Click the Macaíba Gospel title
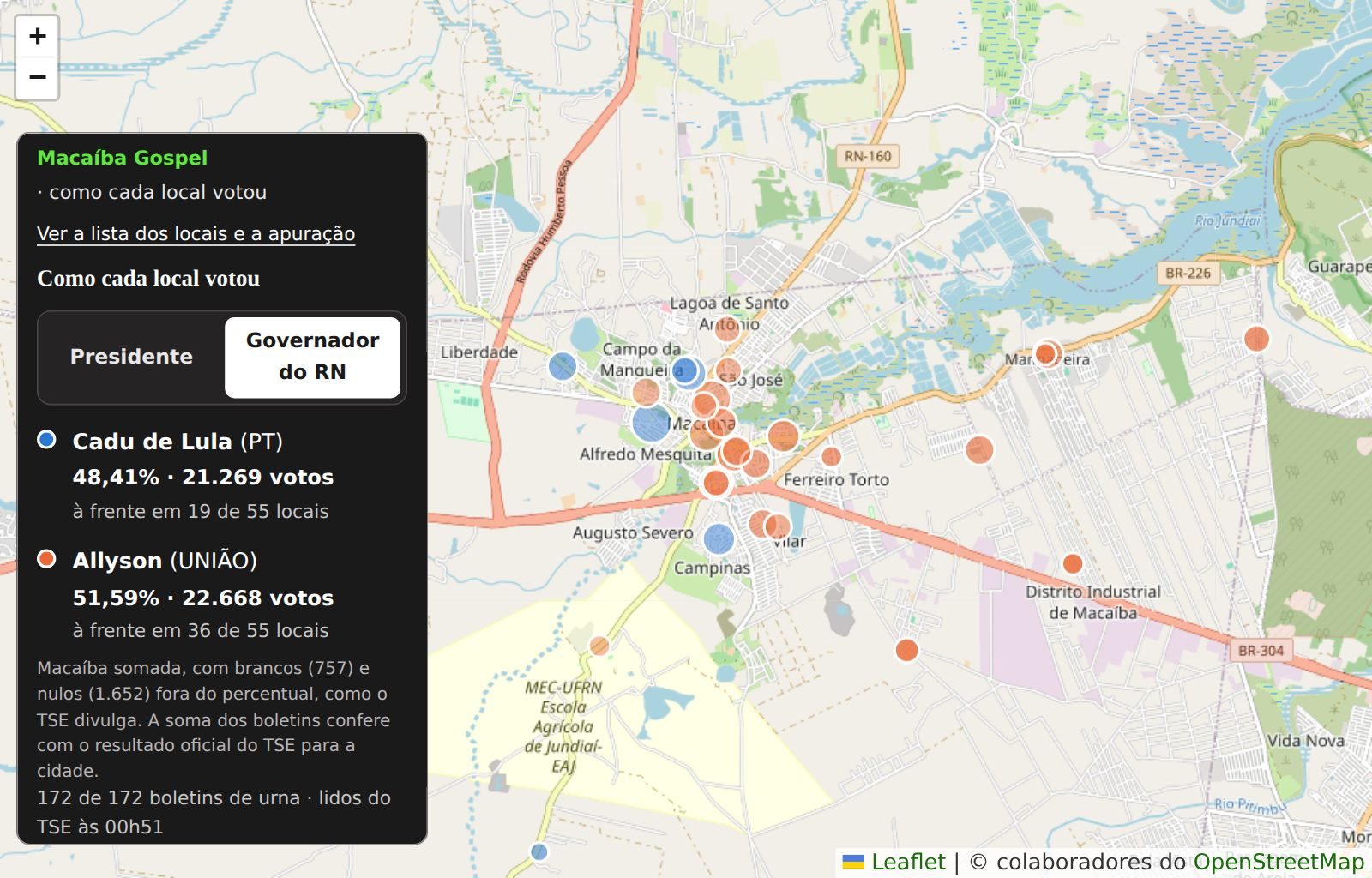The width and height of the screenshot is (1372, 878). [x=123, y=158]
